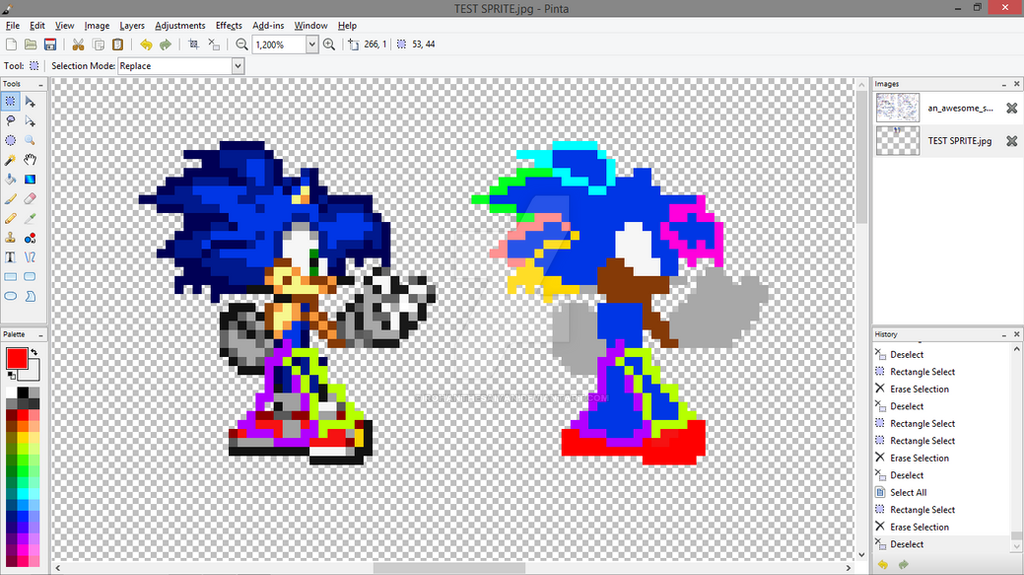Click Select All in History panel
Screen dimensions: 1024x575
pyautogui.click(x=908, y=493)
